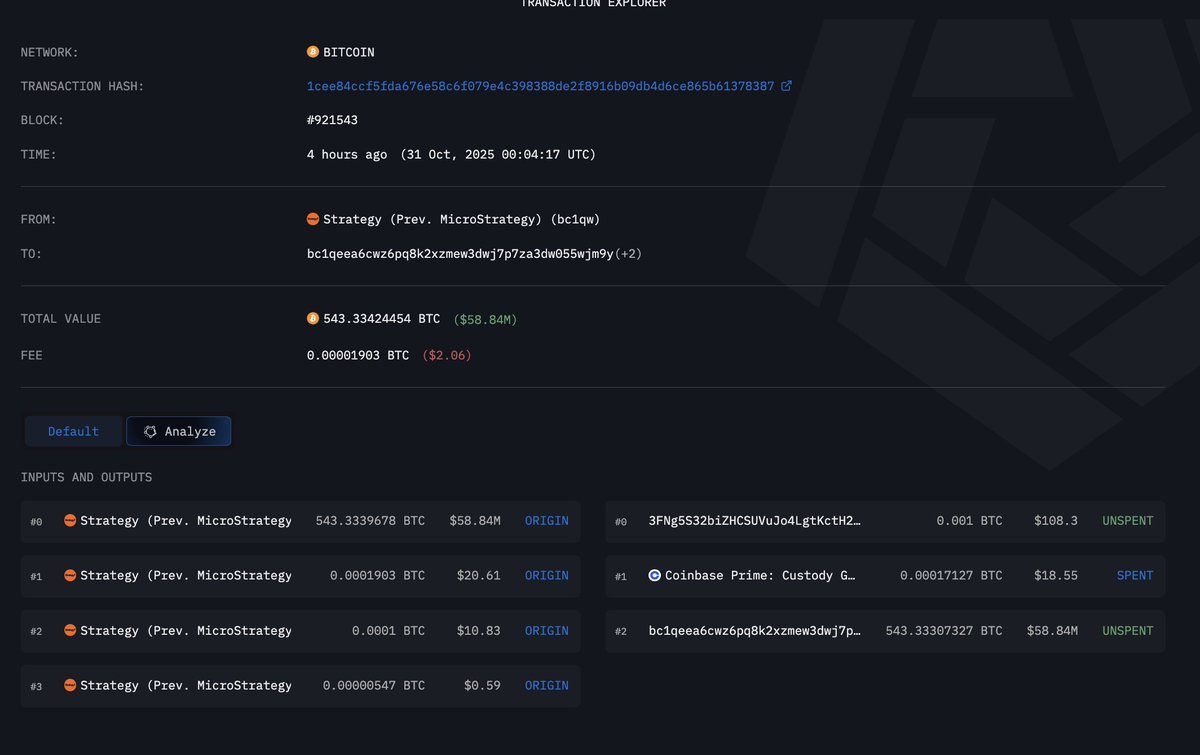1200x755 pixels.
Task: Switch to the Analyze tab
Action: click(x=179, y=432)
